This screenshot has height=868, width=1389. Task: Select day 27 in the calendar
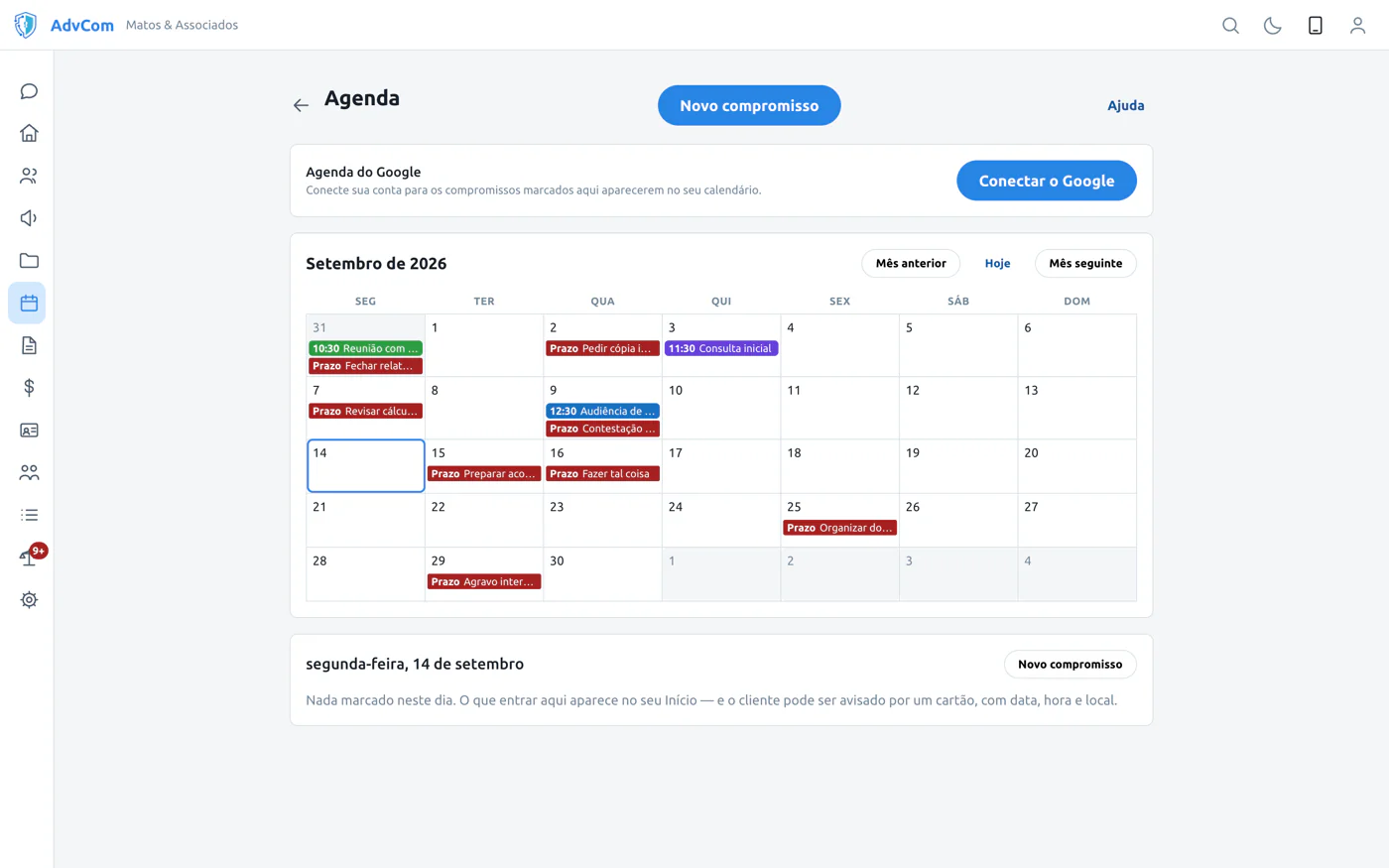[1077, 520]
